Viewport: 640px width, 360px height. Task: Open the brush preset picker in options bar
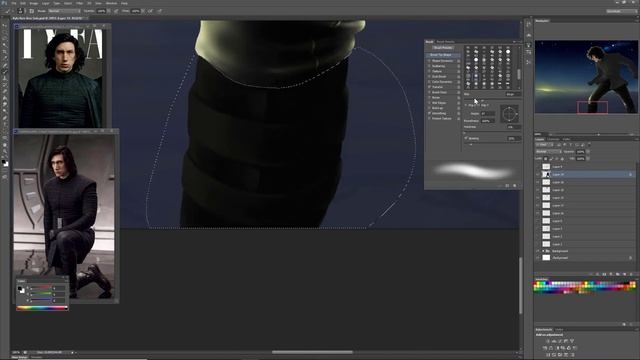pos(20,11)
